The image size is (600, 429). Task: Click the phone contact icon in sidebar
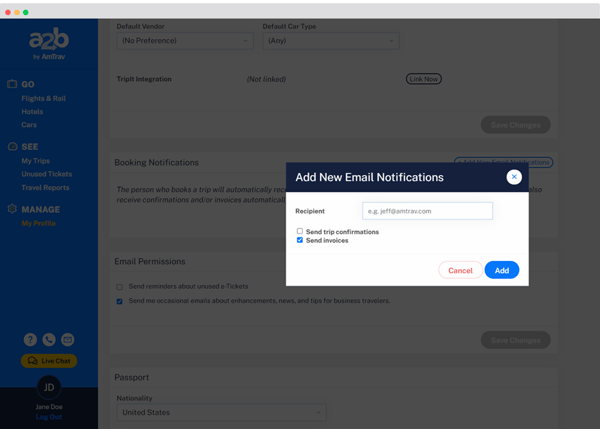(x=49, y=340)
